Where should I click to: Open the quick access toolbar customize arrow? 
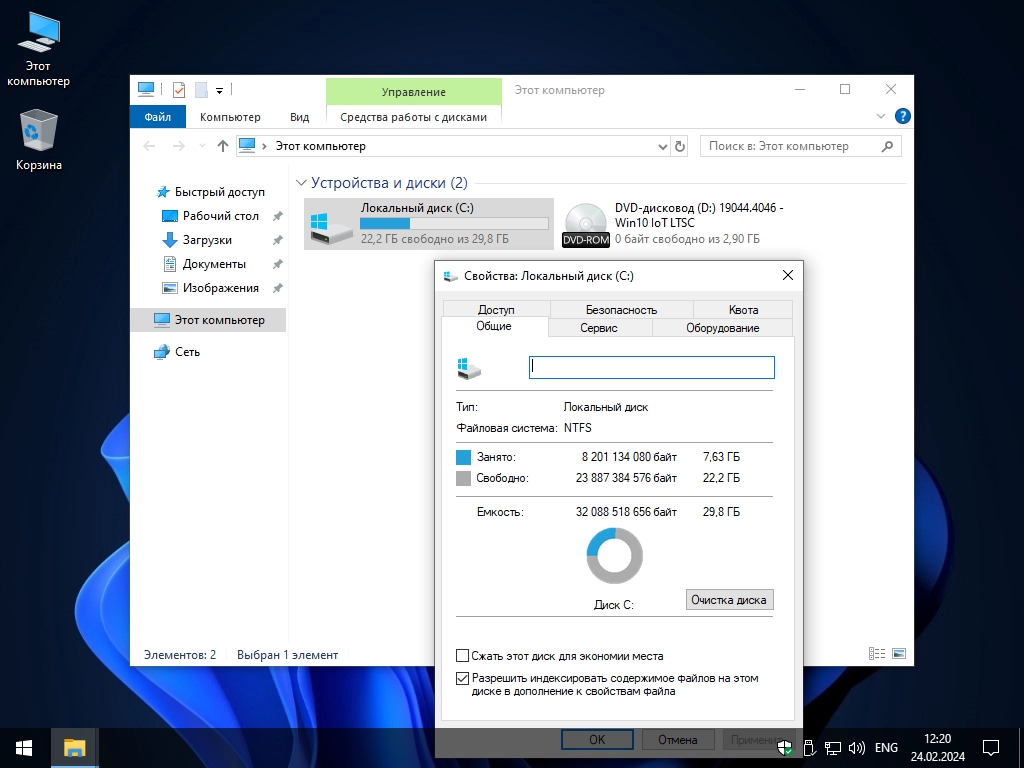click(219, 90)
